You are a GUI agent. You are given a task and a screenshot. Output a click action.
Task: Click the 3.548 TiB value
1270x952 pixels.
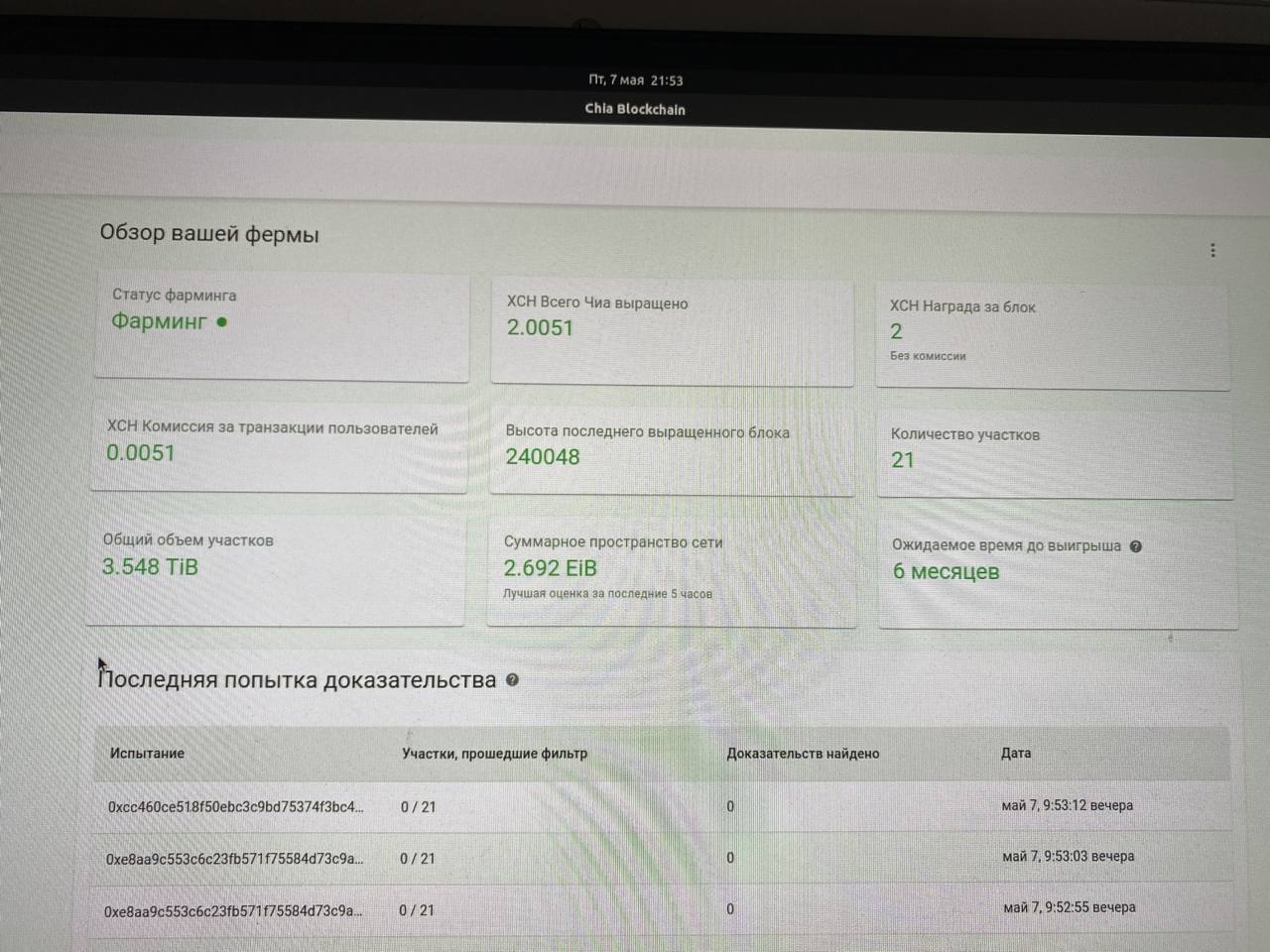[x=150, y=567]
